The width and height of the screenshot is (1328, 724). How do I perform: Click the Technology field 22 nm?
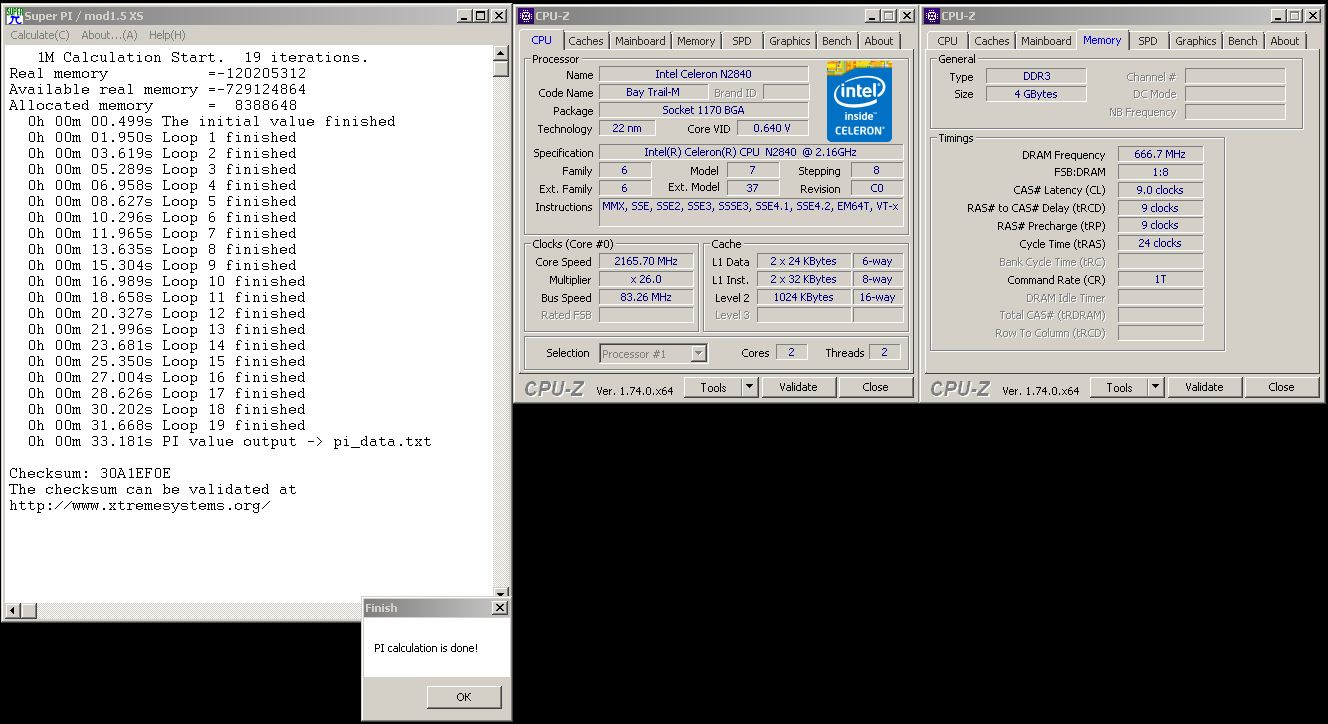point(625,128)
